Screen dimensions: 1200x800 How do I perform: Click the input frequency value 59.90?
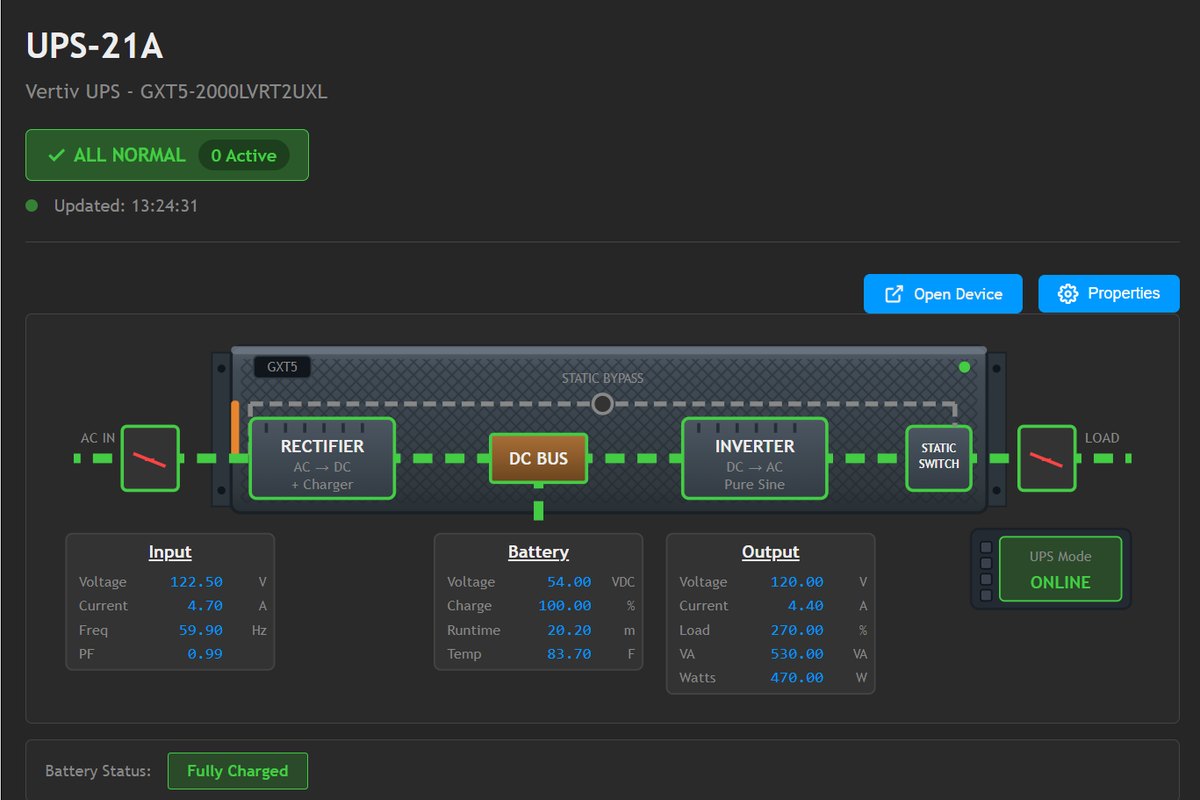click(x=202, y=630)
